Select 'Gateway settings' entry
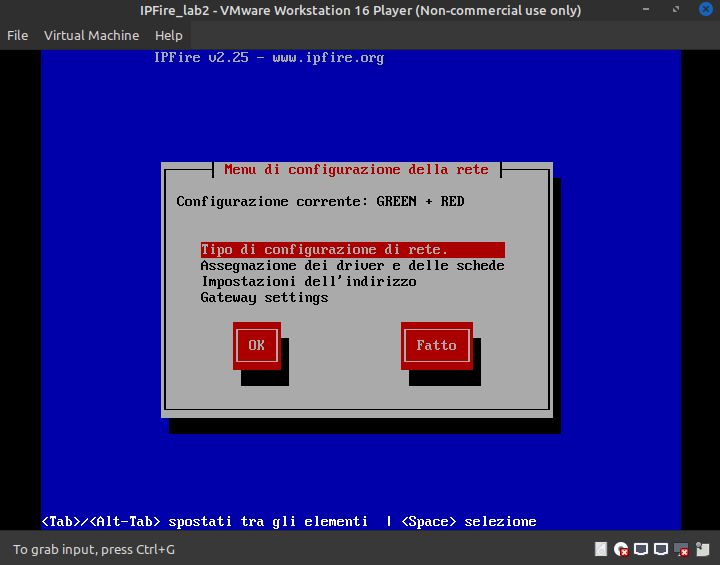This screenshot has height=565, width=720. pyautogui.click(x=264, y=298)
